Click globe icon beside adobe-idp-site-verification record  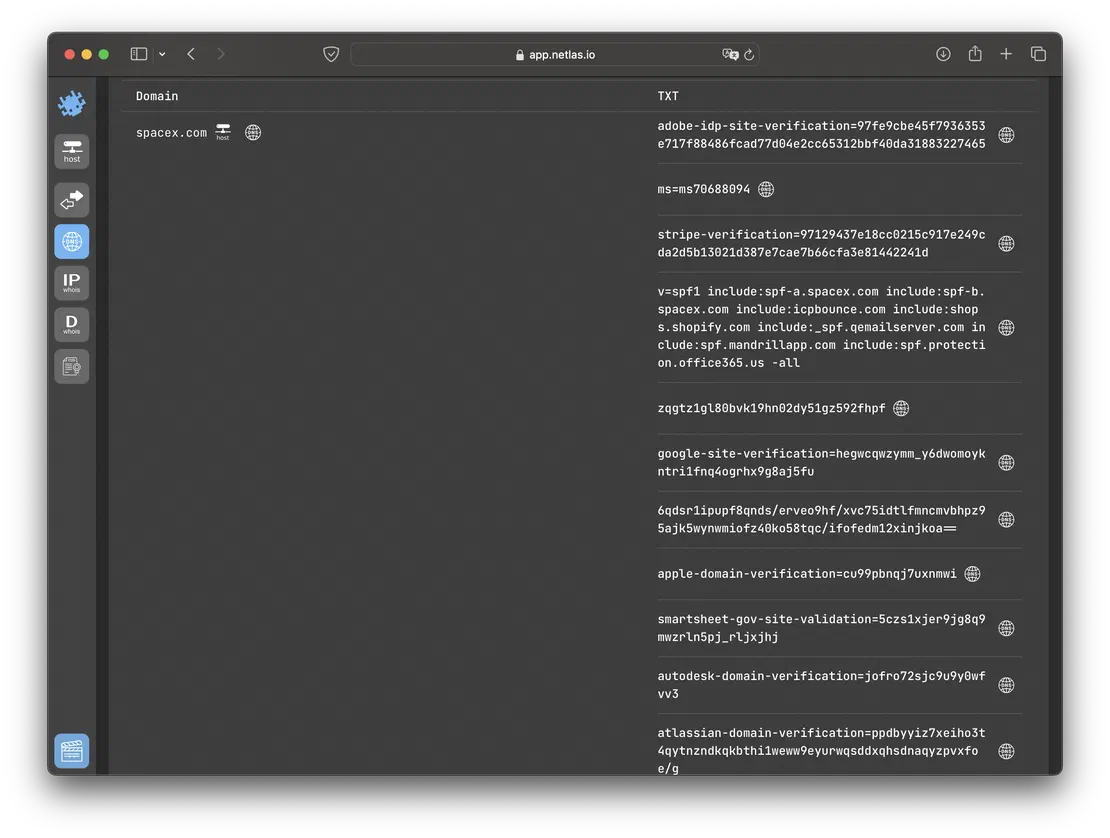coord(1006,135)
